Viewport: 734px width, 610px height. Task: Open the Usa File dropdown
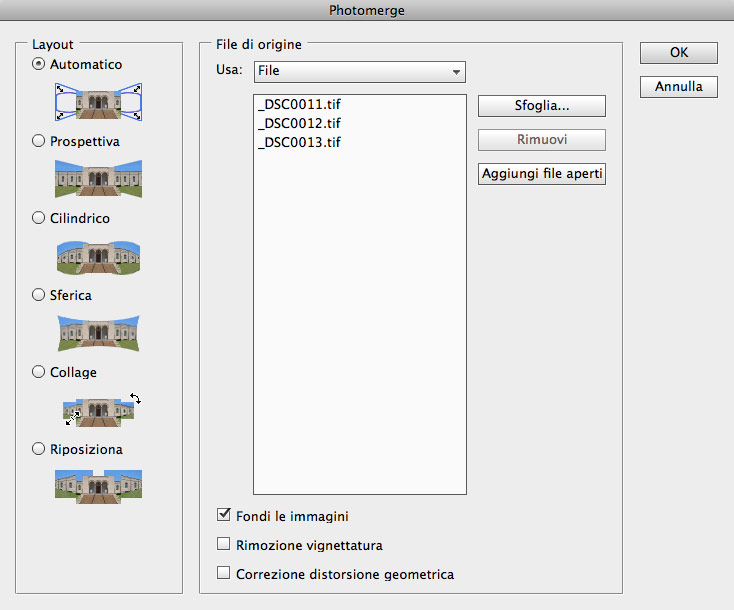pyautogui.click(x=359, y=72)
